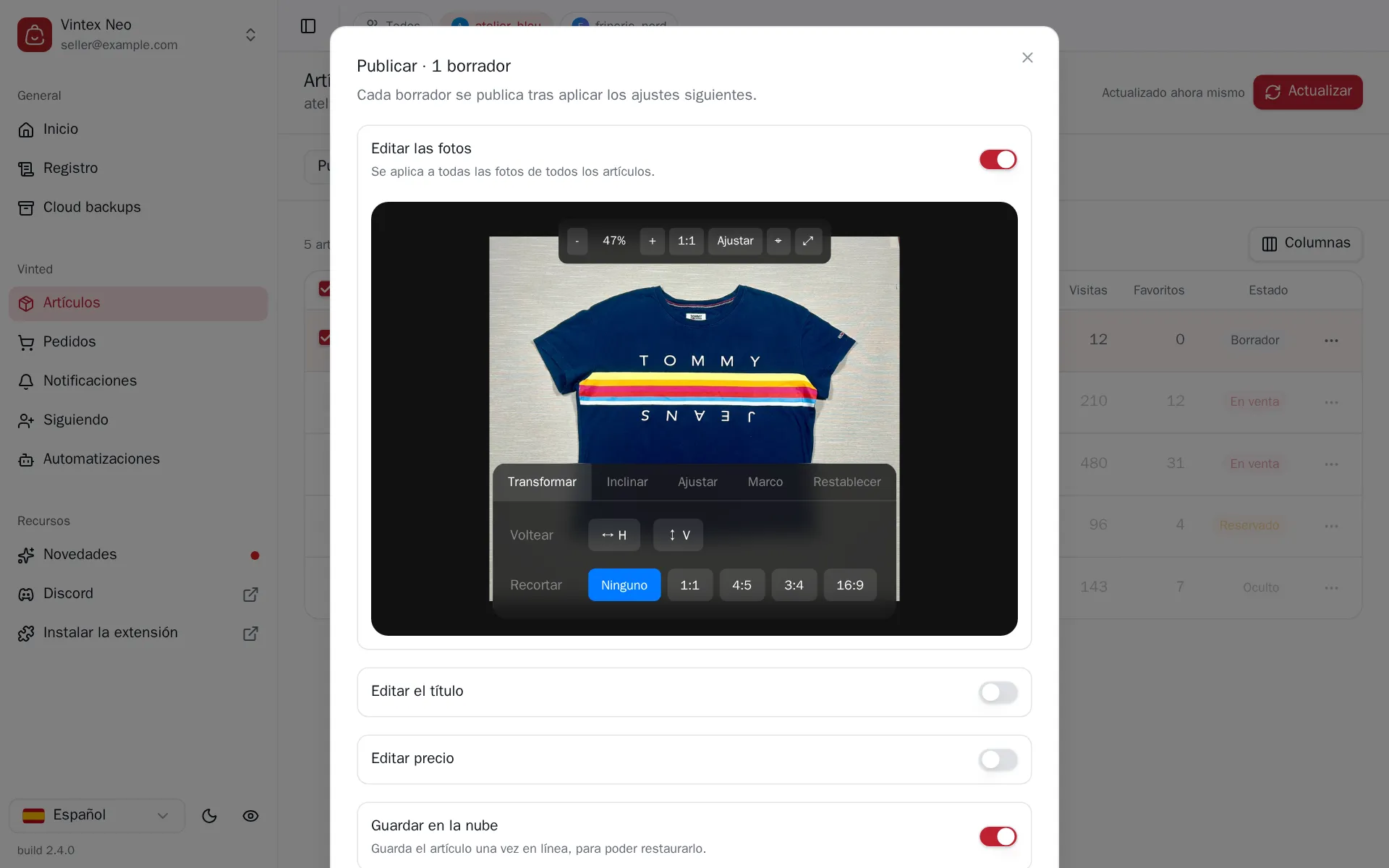Screen dimensions: 1389x868
Task: Open Cloud backups in the sidebar
Action: tap(138, 207)
